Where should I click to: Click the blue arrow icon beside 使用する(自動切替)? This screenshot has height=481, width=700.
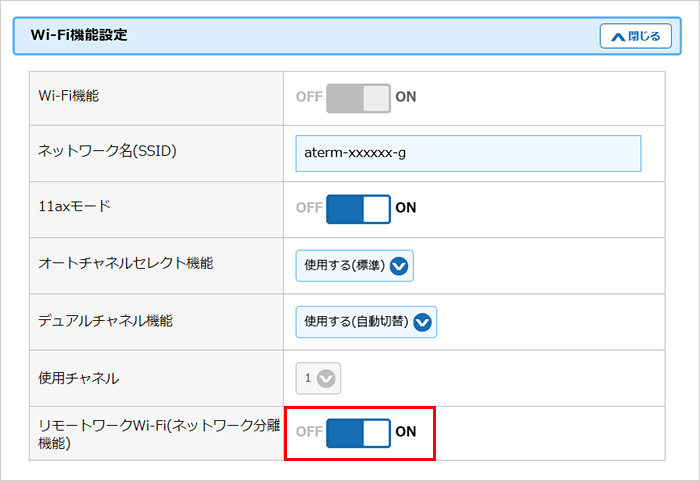(423, 322)
